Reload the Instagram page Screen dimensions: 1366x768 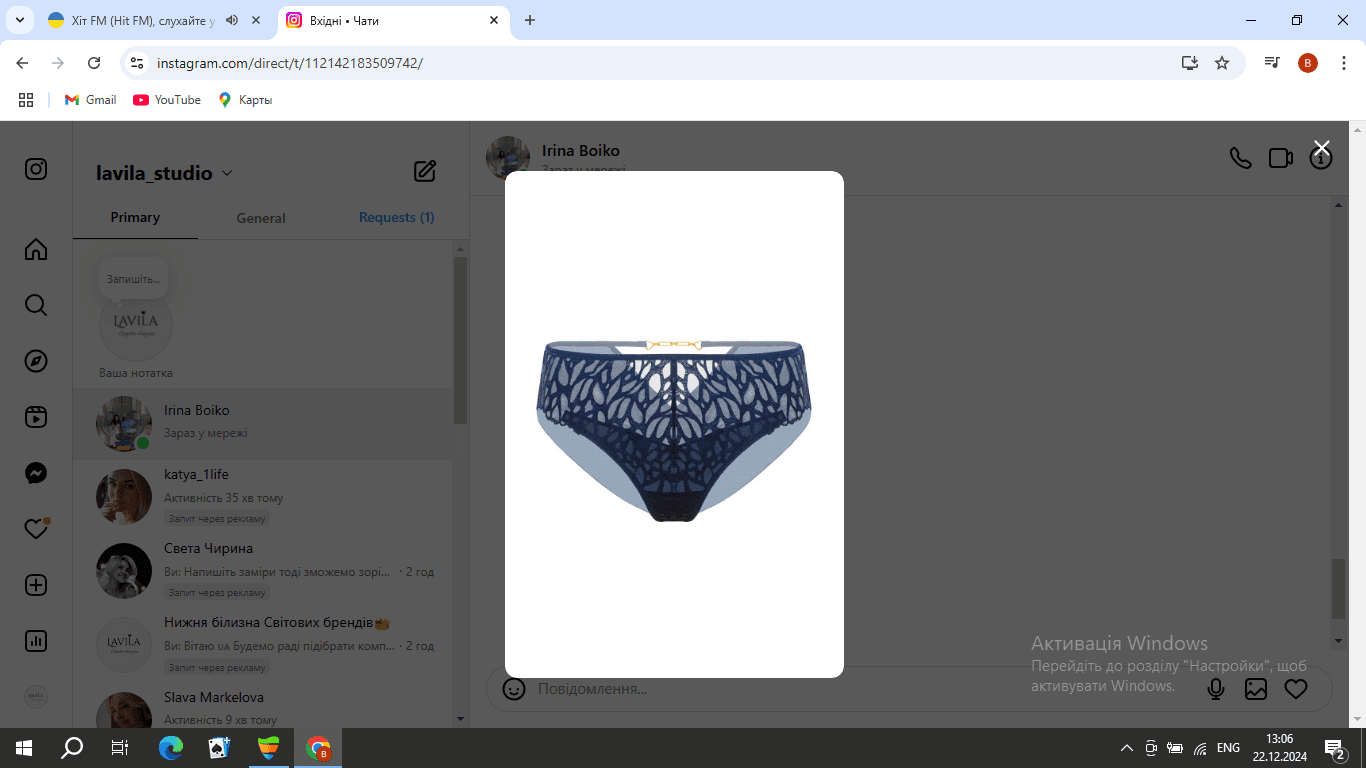click(x=94, y=63)
